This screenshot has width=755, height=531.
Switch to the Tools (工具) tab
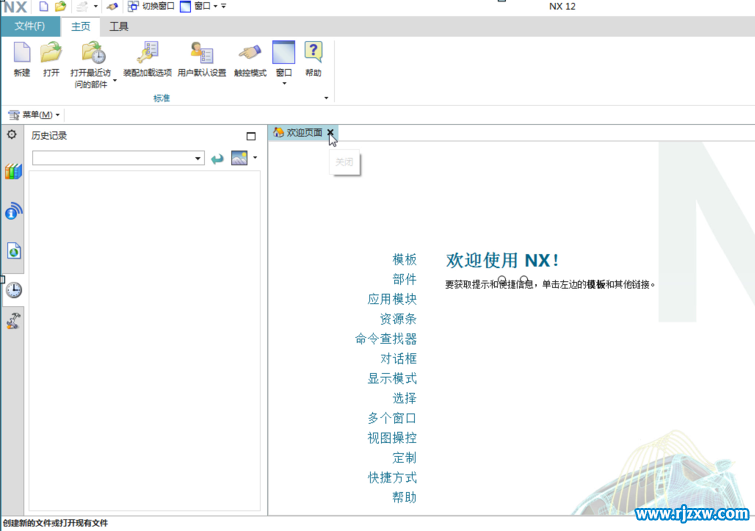pos(118,26)
